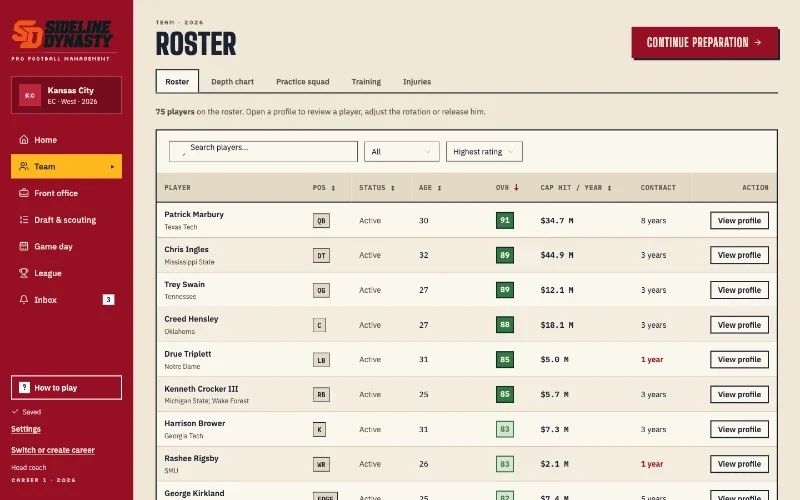Screen dimensions: 800x500
Task: Click the Saved status indicator
Action: pos(27,412)
